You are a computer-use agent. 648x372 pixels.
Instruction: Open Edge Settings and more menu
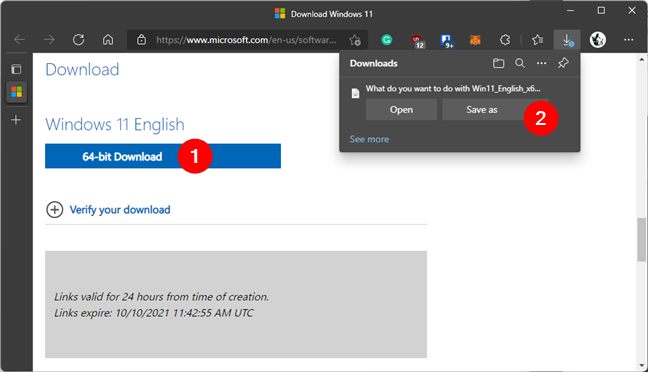pos(629,40)
